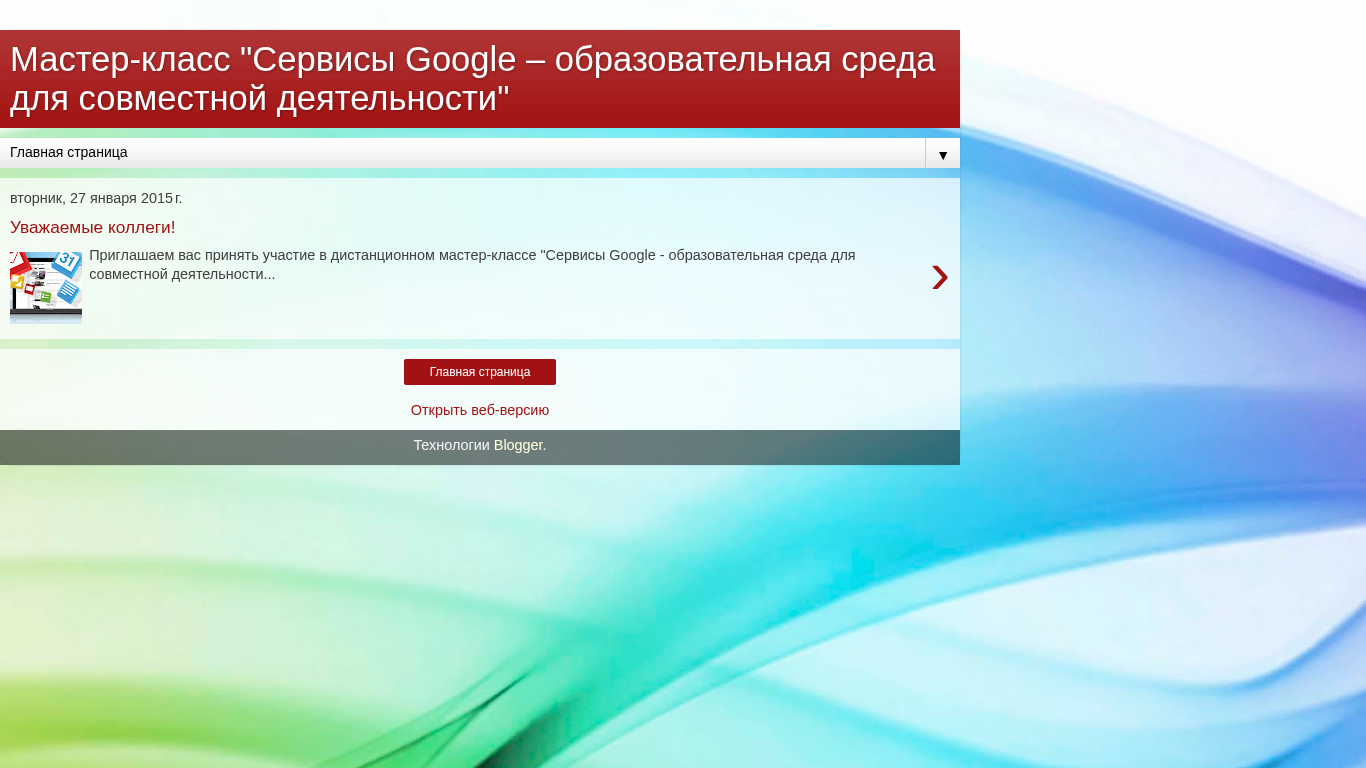This screenshot has height=768, width=1366.
Task: Open the post titled Уважаемые коллеги!
Action: (x=93, y=228)
